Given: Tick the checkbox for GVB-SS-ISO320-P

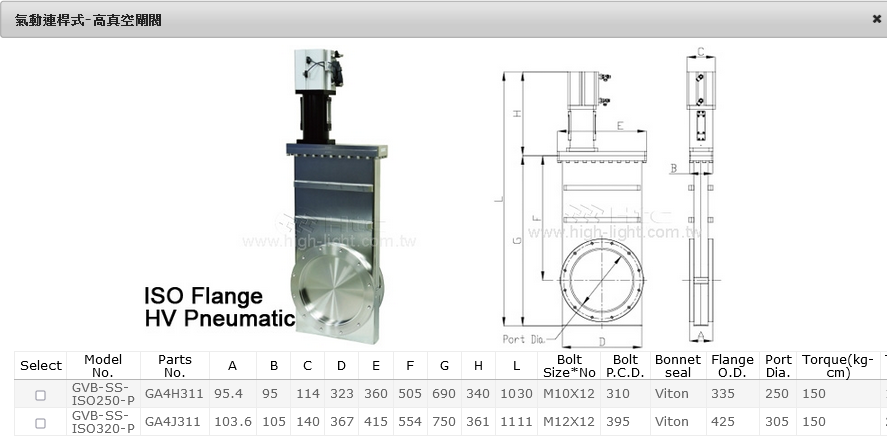Looking at the screenshot, I should [41, 423].
